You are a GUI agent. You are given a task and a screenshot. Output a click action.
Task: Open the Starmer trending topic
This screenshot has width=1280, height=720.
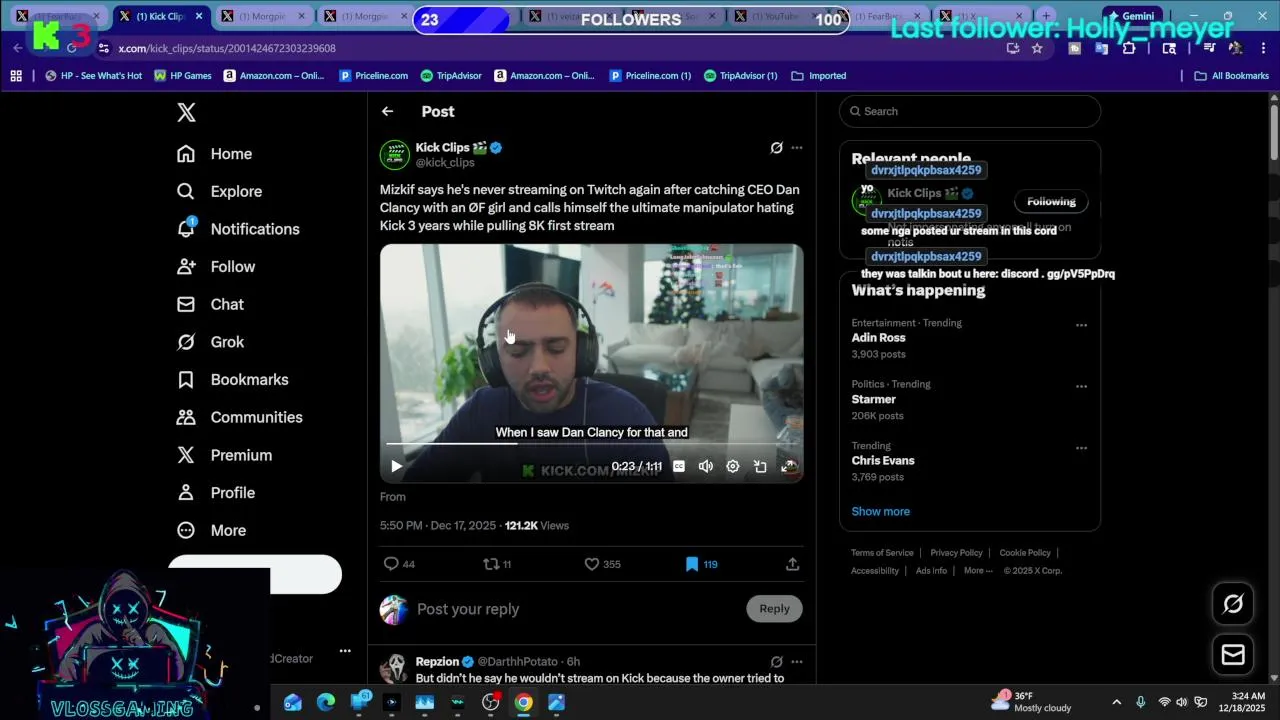click(873, 399)
